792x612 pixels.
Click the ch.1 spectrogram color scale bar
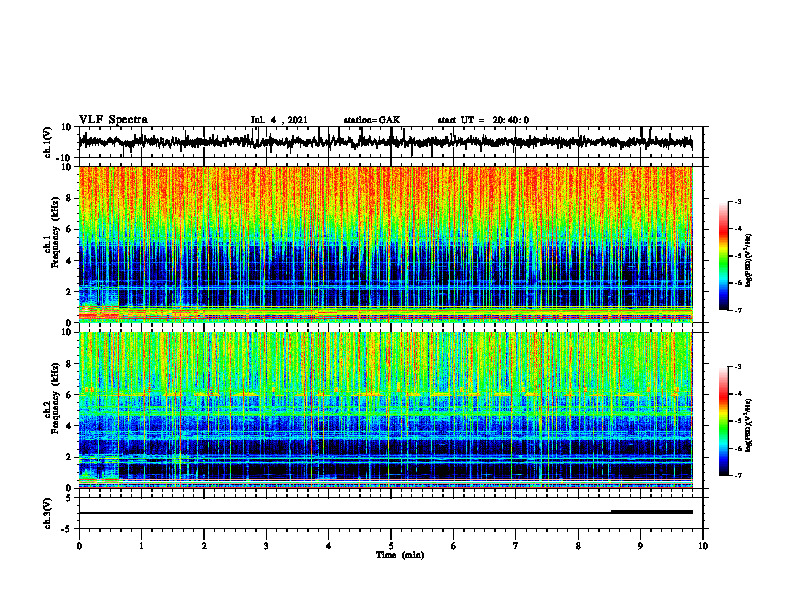tap(723, 256)
